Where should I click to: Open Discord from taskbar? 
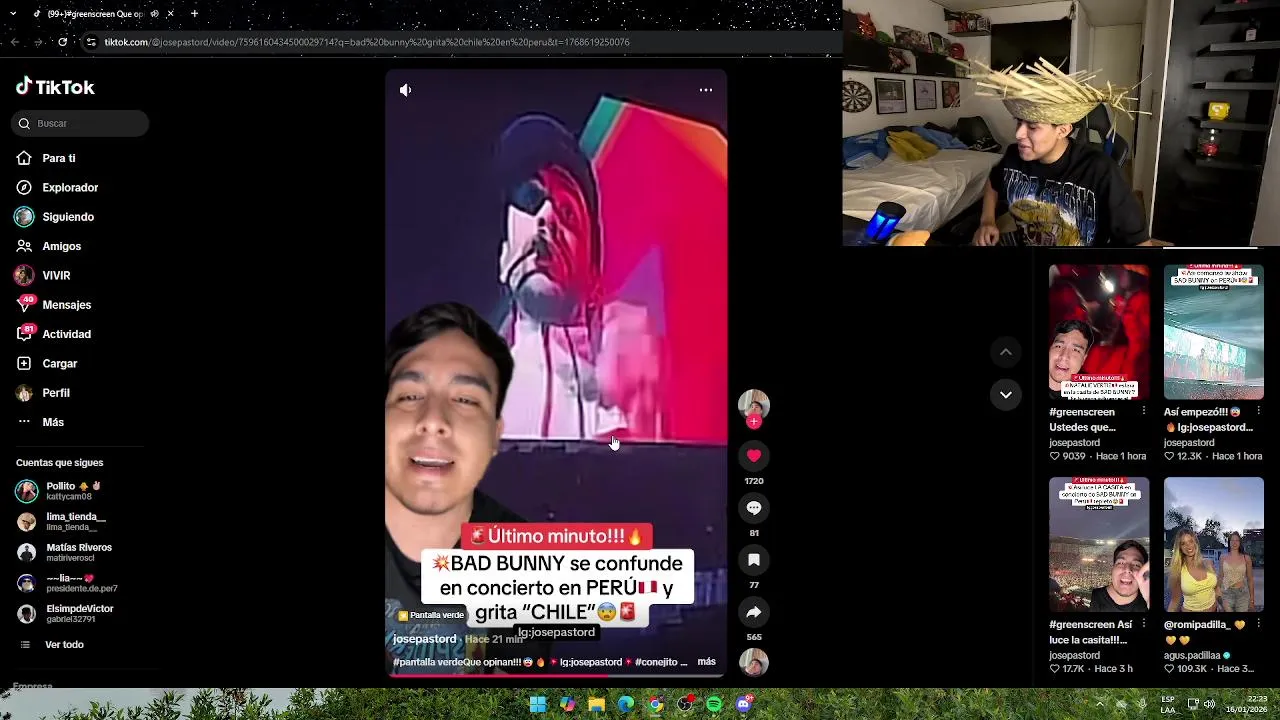point(743,704)
